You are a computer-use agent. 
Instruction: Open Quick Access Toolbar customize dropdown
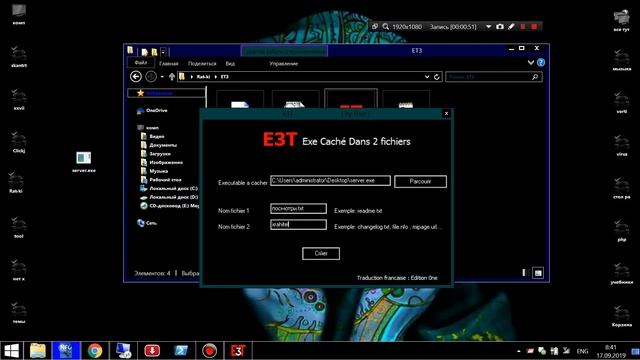click(163, 51)
